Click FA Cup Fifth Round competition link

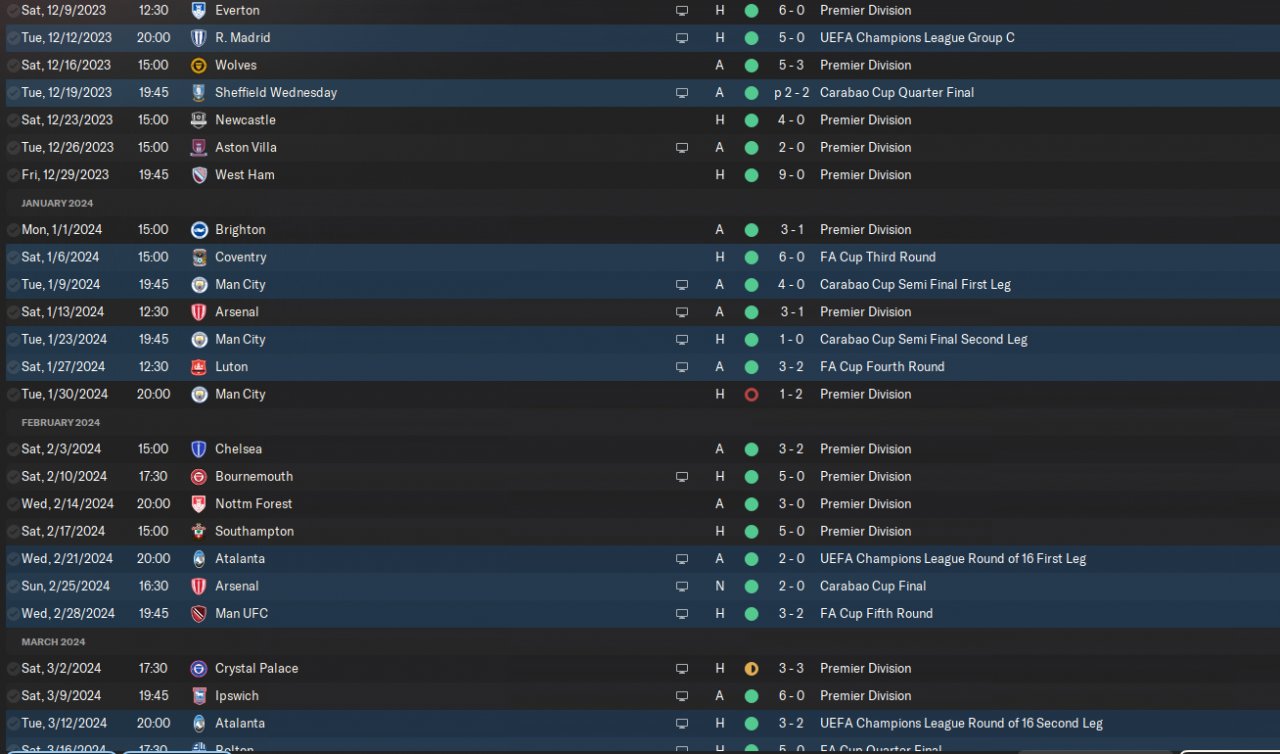[876, 614]
